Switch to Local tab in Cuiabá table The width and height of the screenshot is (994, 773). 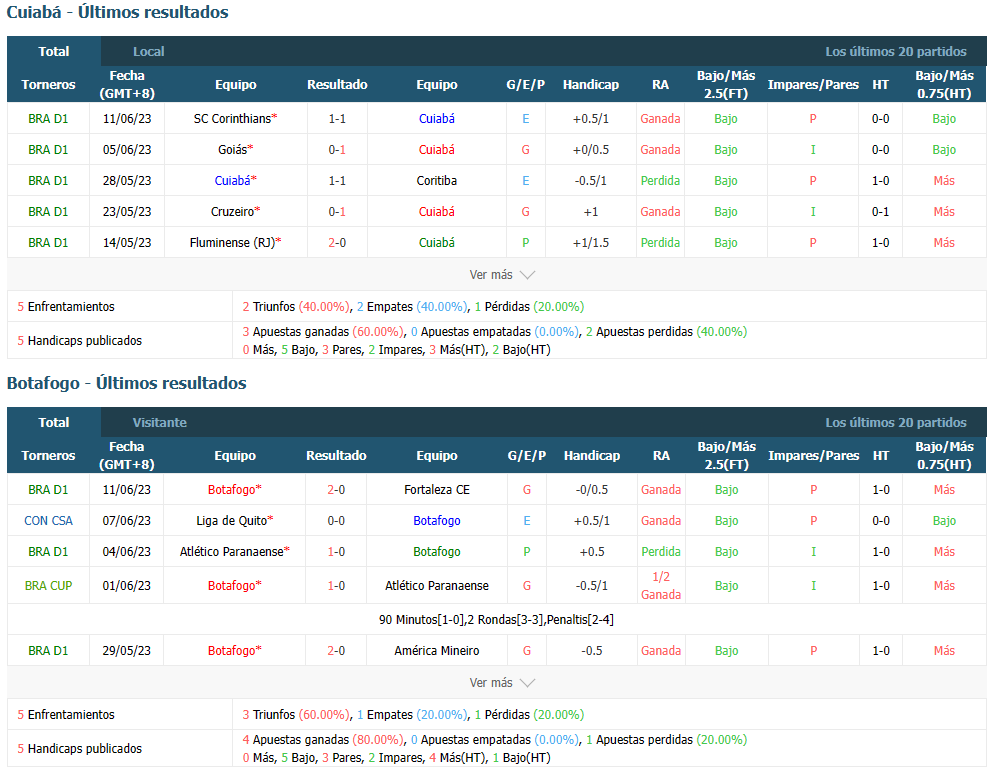[x=148, y=51]
